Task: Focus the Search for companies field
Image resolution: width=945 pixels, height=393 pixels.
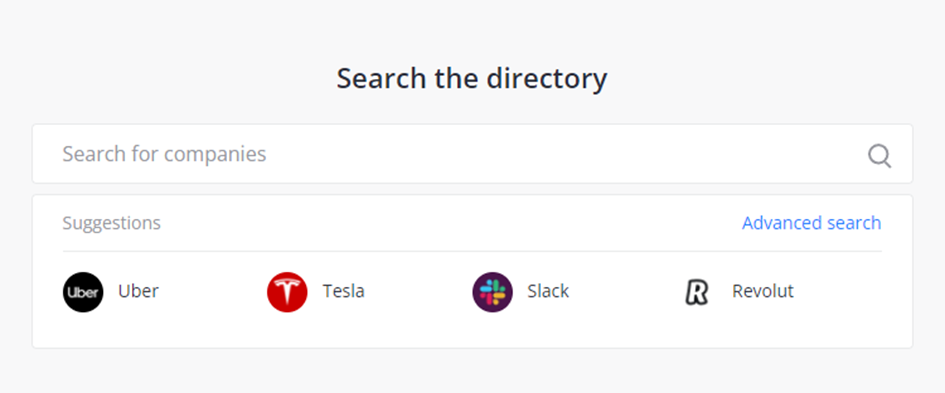Action: (472, 154)
